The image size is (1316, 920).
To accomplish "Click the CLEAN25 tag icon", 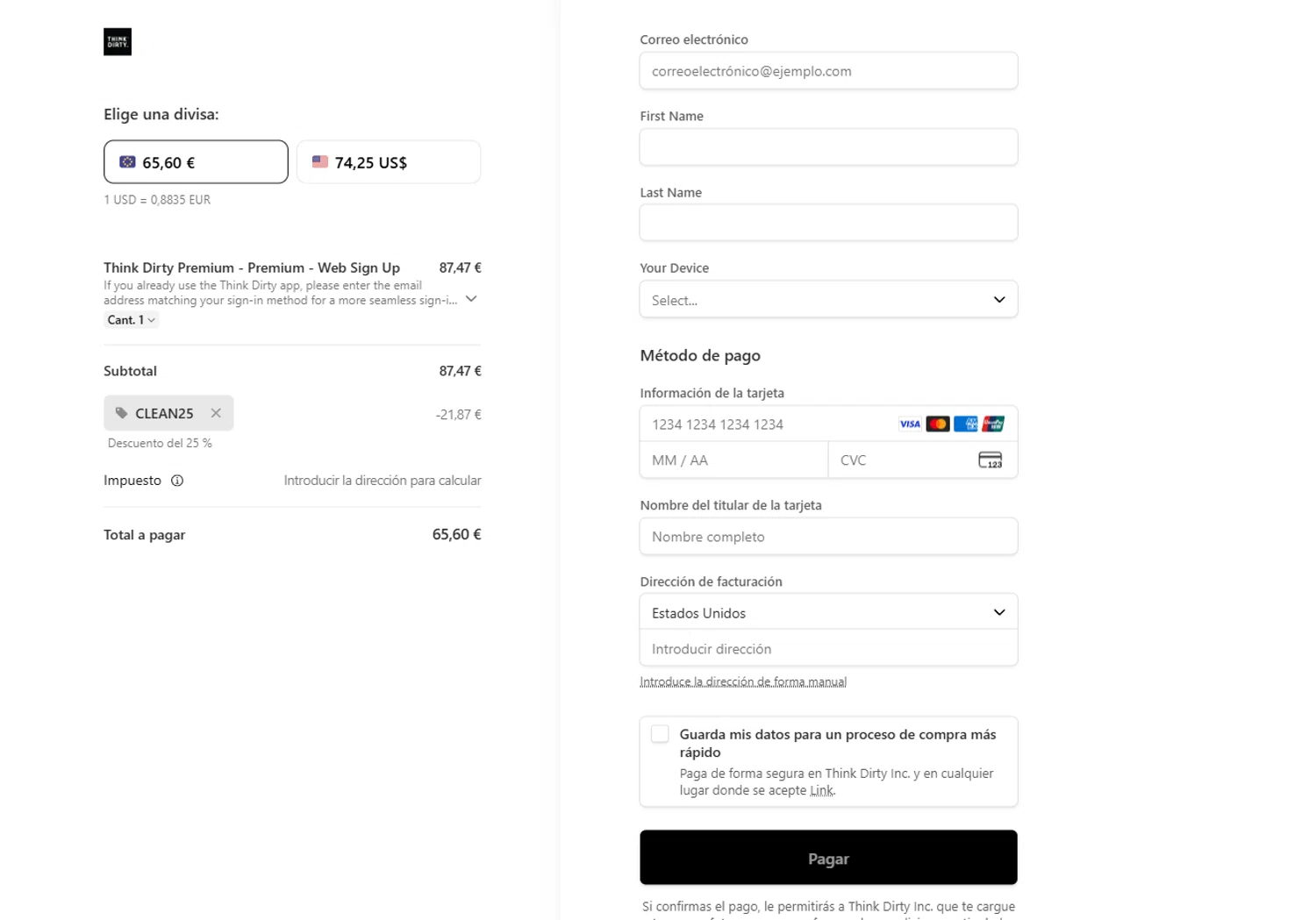I will (122, 413).
